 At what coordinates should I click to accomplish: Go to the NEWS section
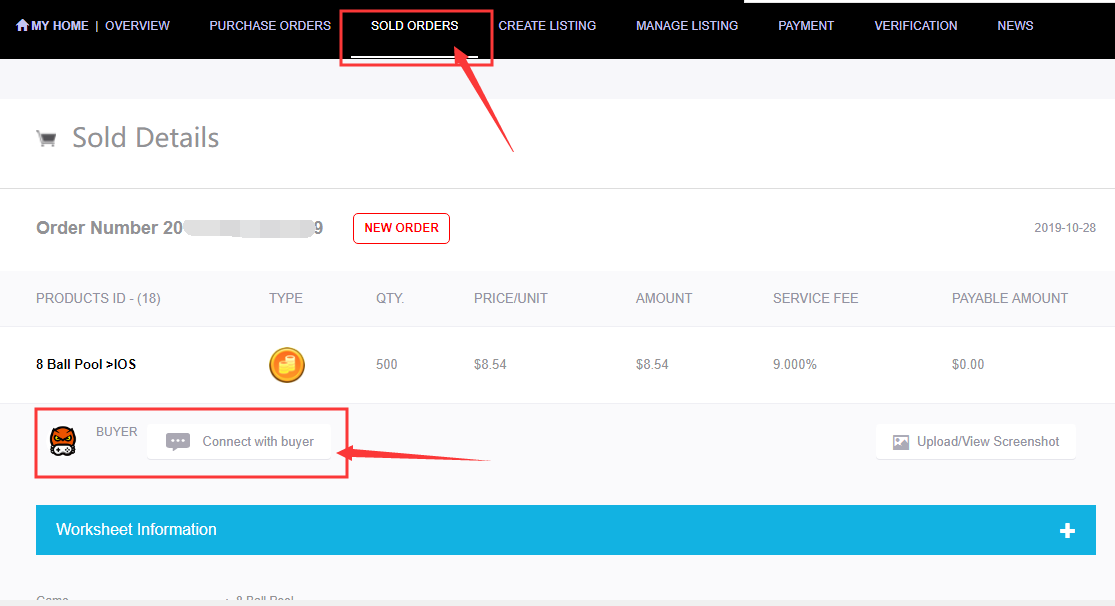tap(1015, 26)
